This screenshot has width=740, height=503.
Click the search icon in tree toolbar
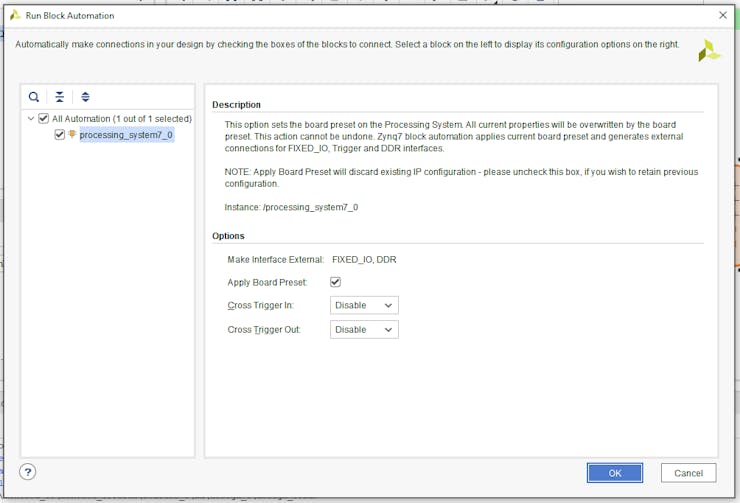point(34,97)
